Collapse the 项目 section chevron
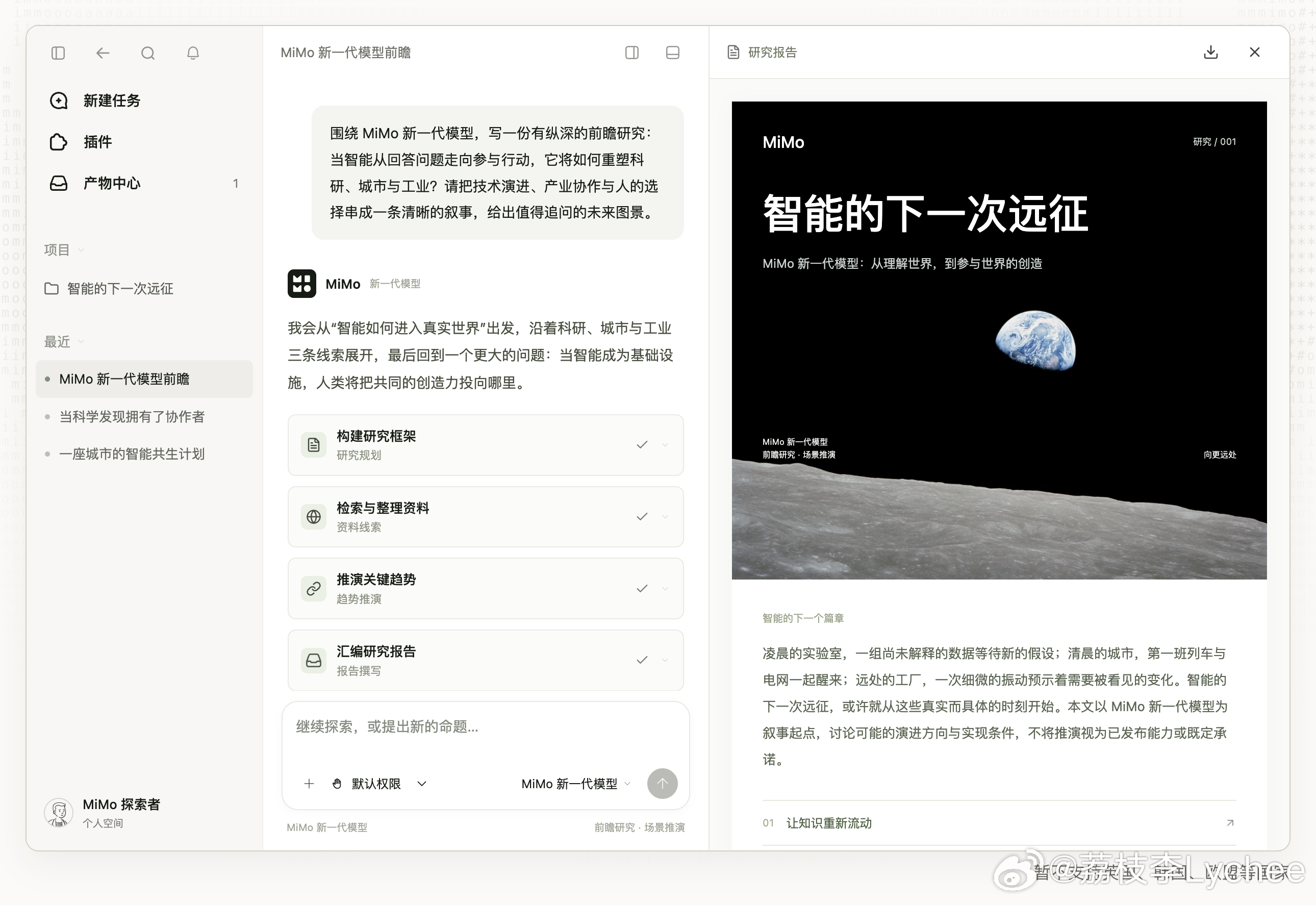Viewport: 1316px width, 905px height. click(81, 250)
